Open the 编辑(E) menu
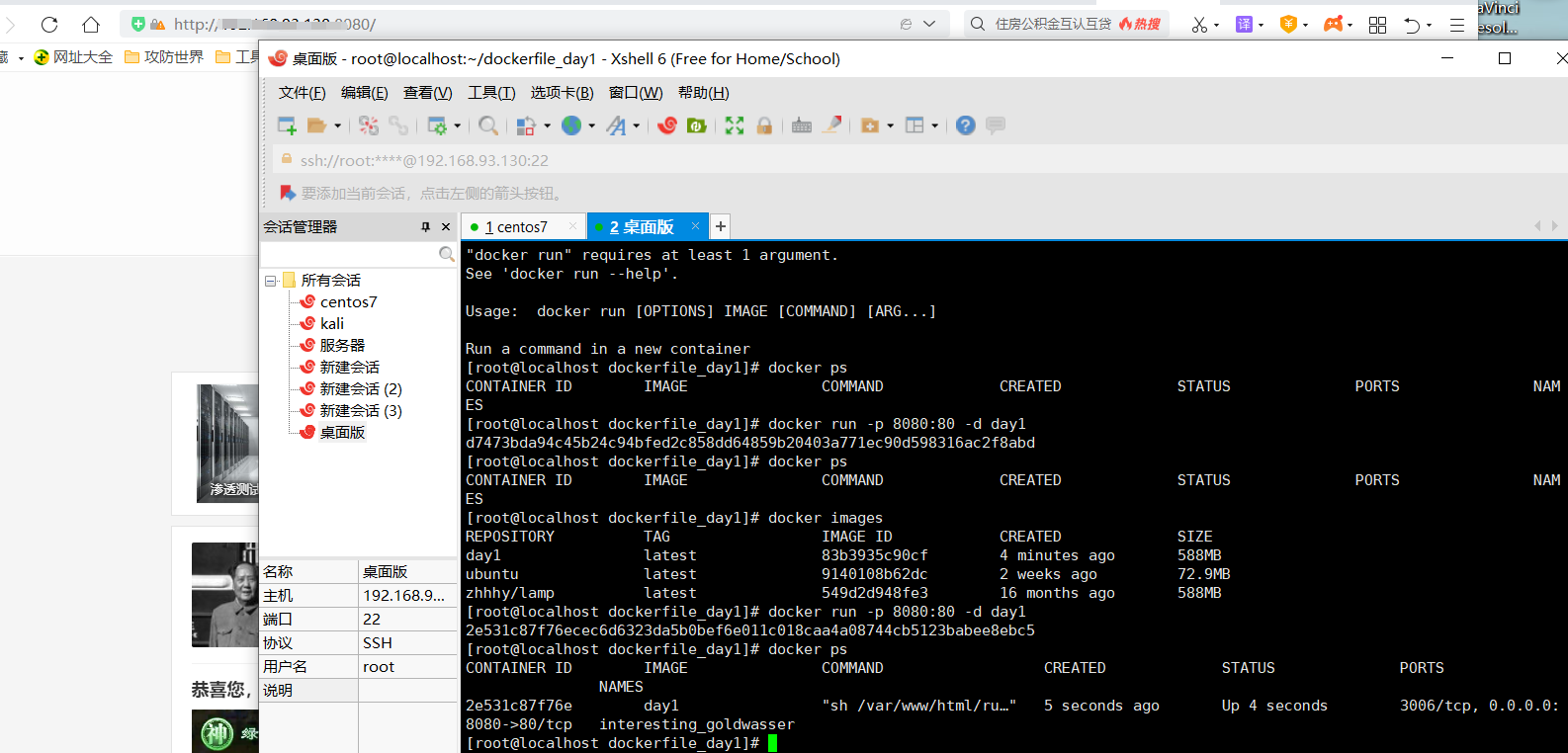The height and width of the screenshot is (753, 1568). (x=365, y=93)
